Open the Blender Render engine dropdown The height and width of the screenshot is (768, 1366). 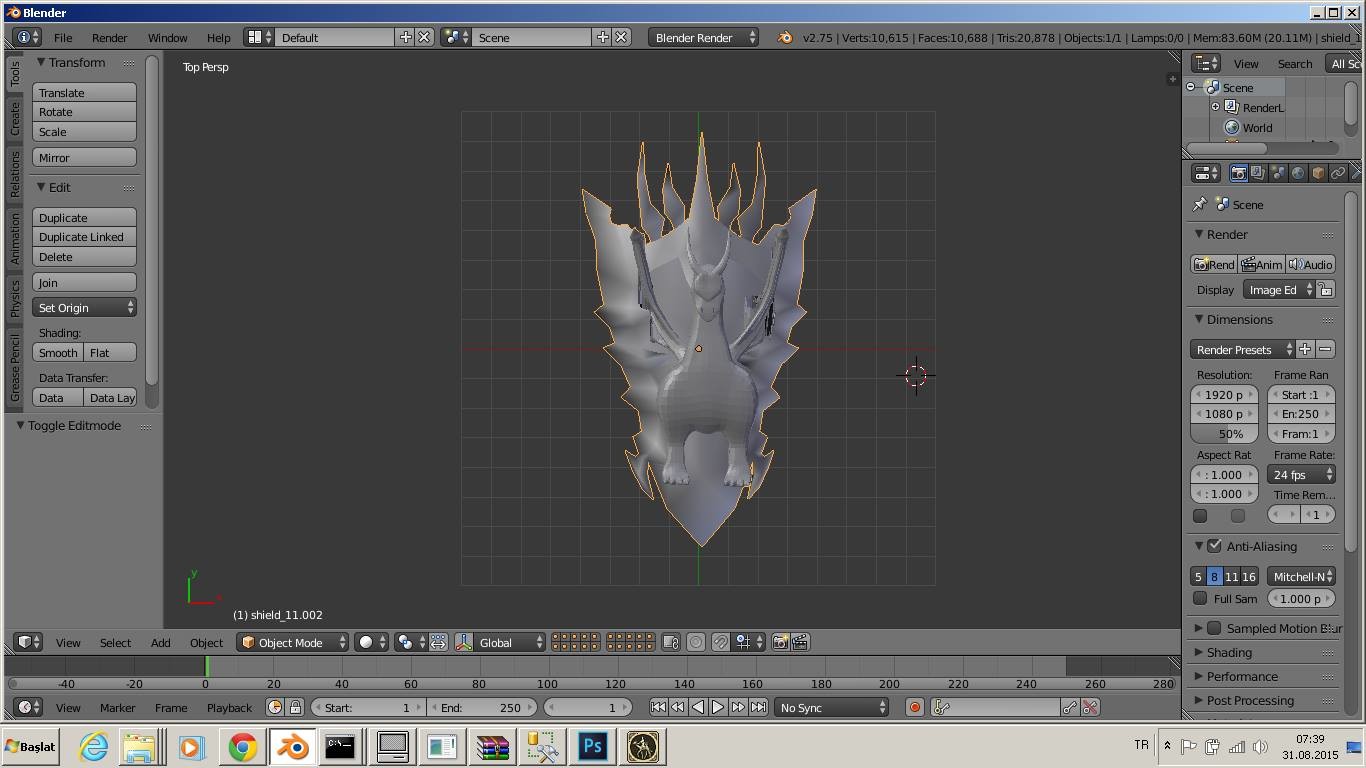click(703, 37)
